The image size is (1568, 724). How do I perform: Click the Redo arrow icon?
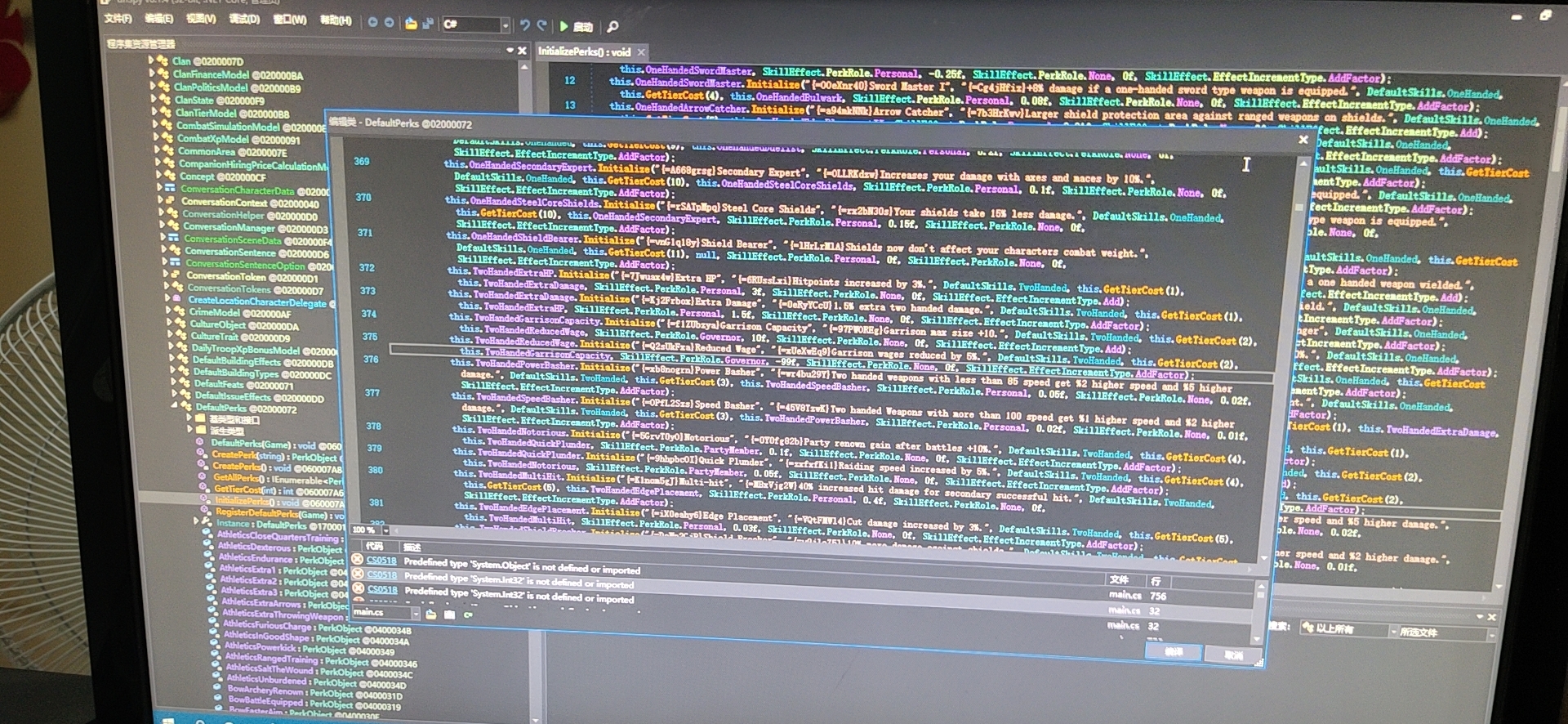click(541, 25)
